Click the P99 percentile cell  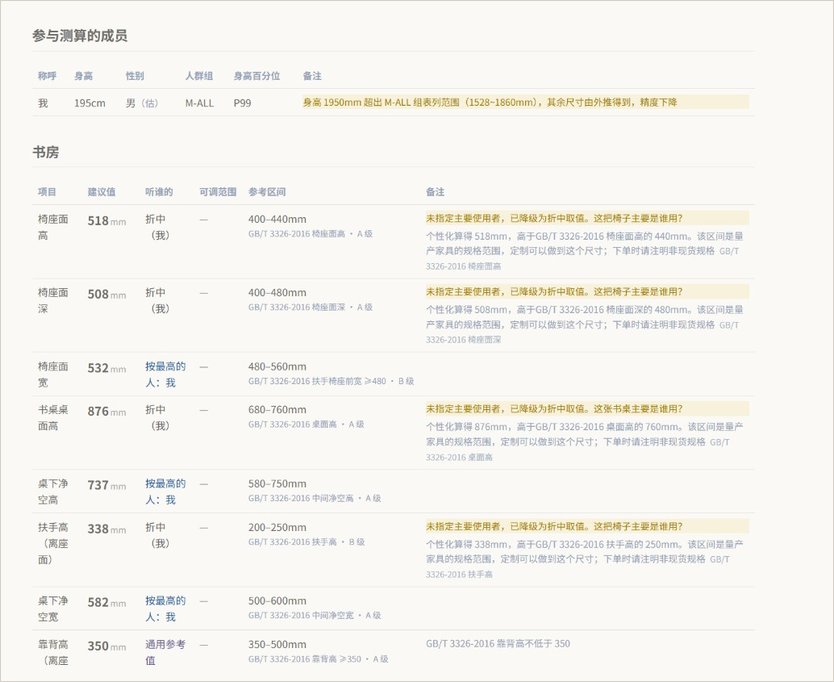tap(242, 103)
